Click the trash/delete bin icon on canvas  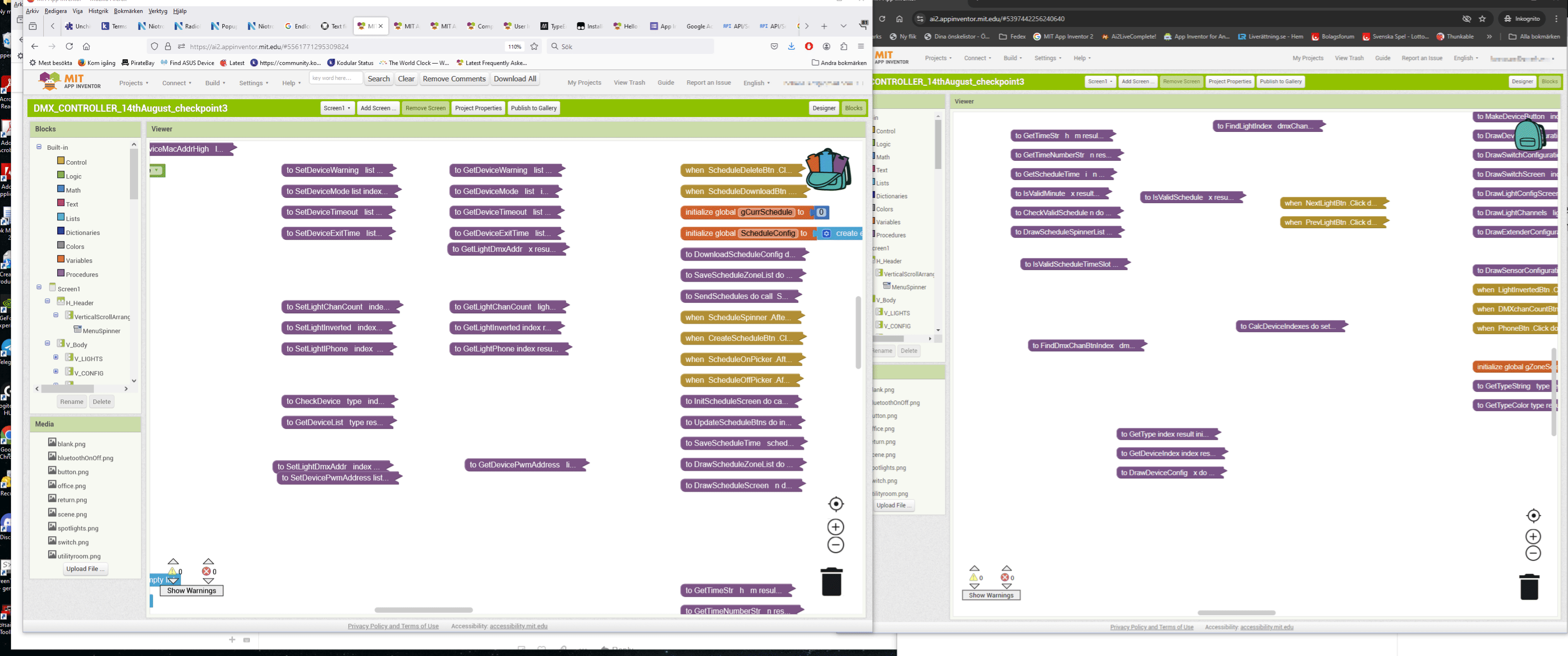tap(833, 582)
